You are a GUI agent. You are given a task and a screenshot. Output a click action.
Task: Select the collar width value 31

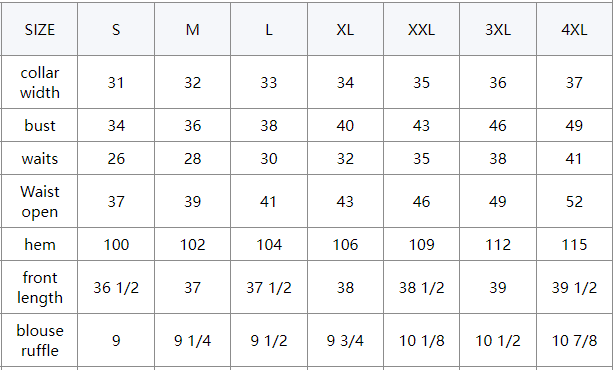pos(116,82)
